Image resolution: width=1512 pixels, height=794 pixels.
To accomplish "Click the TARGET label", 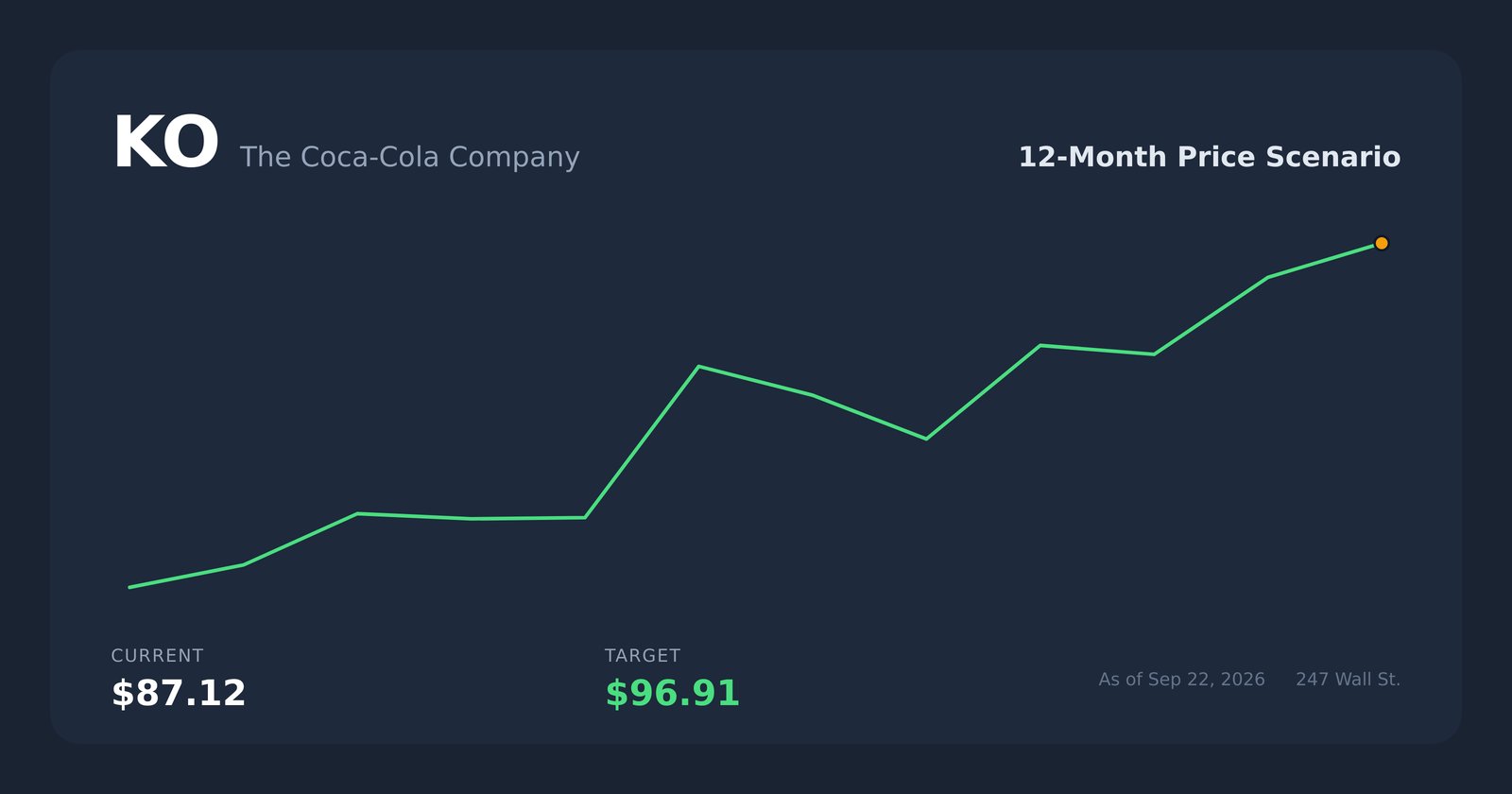I will [643, 655].
